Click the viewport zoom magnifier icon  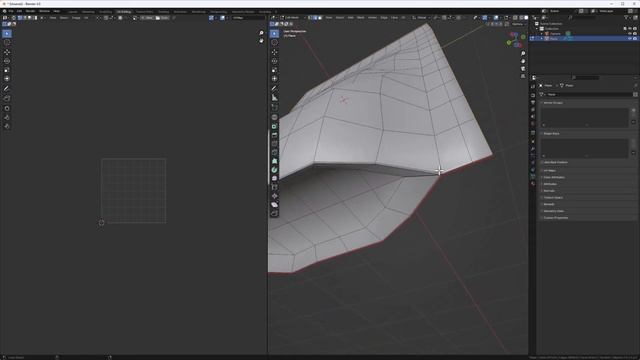tap(523, 54)
